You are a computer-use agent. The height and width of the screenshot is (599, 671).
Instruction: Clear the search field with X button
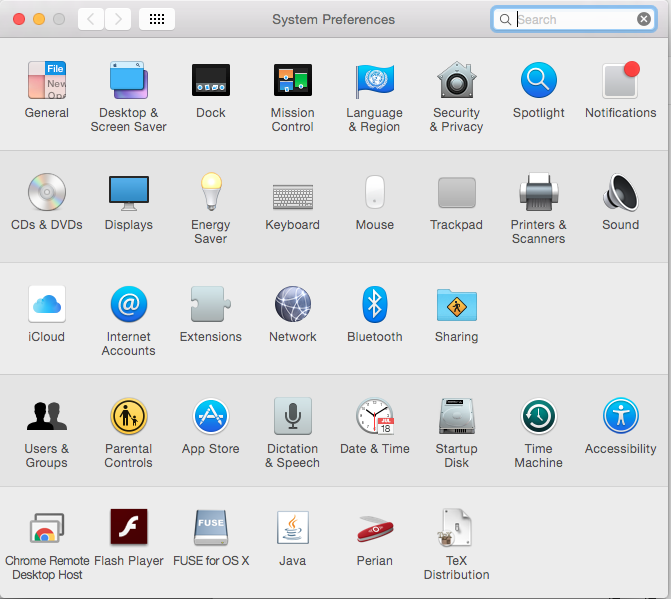coord(644,19)
